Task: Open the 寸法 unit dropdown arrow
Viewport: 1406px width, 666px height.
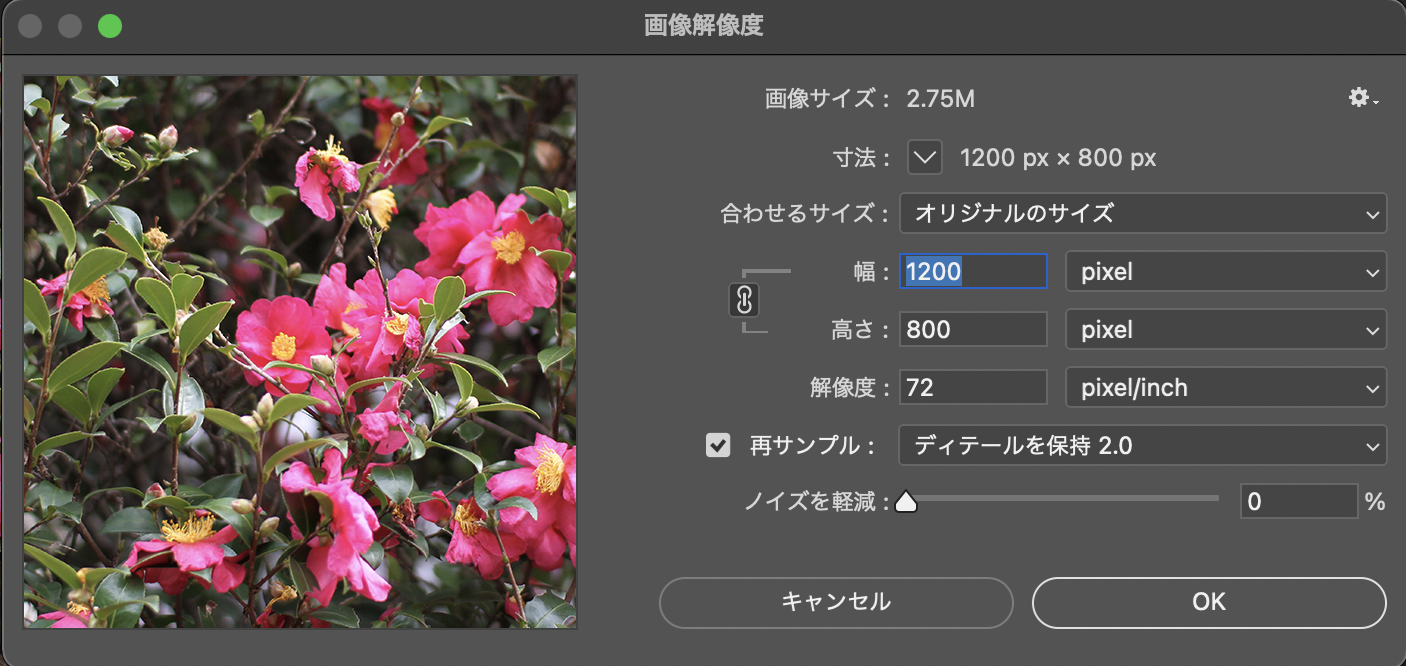Action: 925,157
